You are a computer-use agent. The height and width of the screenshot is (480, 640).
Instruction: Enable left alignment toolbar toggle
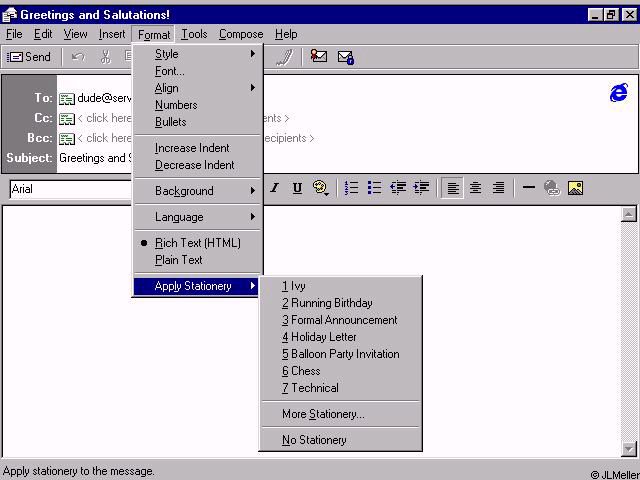point(453,188)
